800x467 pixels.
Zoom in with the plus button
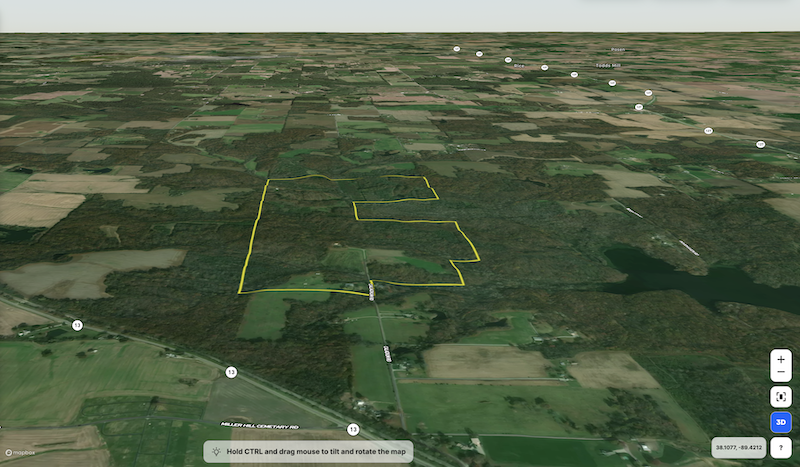coord(781,358)
